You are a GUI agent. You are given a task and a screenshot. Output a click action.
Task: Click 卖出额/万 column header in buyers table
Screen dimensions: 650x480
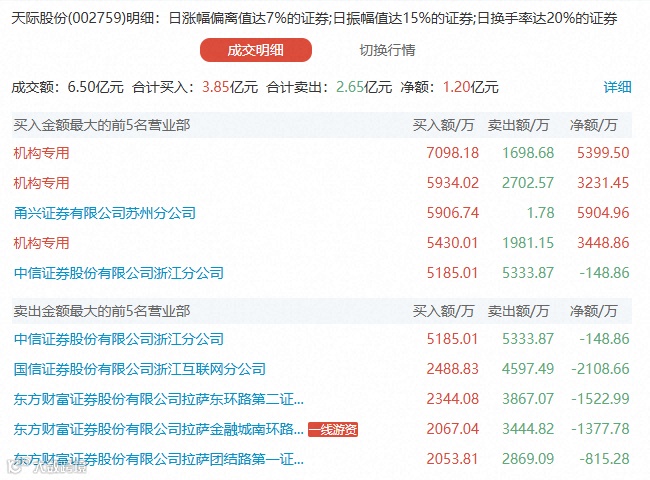point(518,125)
